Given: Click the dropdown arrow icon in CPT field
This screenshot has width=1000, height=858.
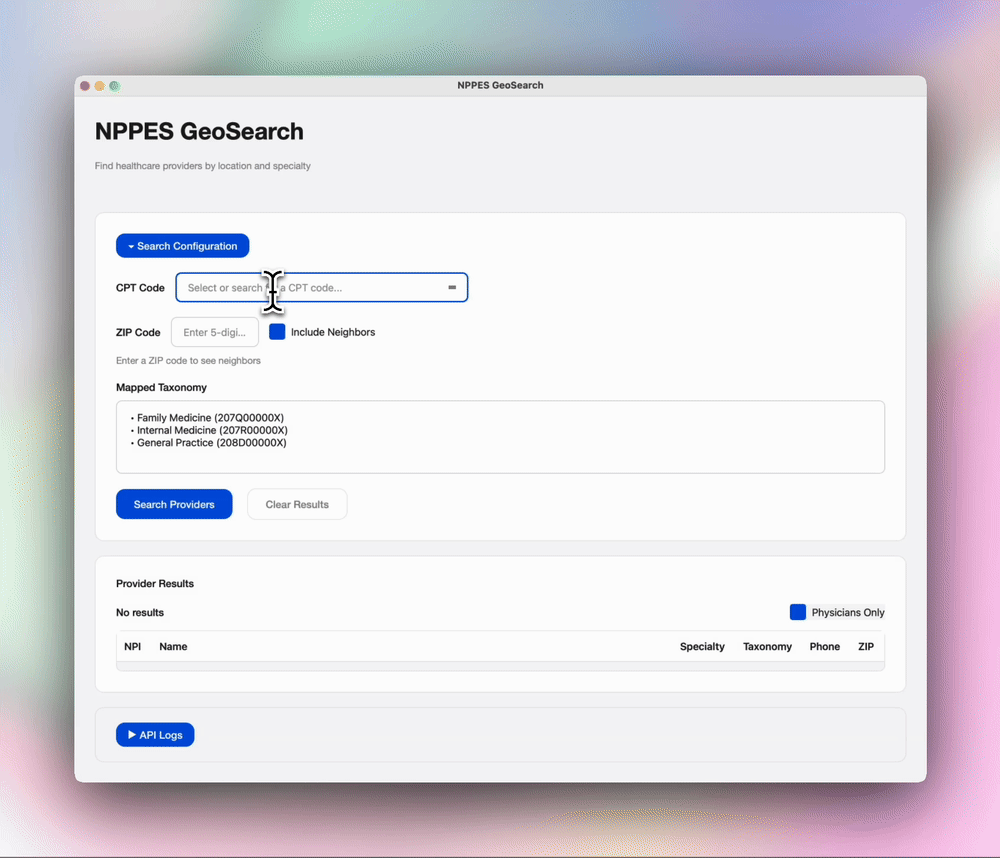Looking at the screenshot, I should 453,287.
